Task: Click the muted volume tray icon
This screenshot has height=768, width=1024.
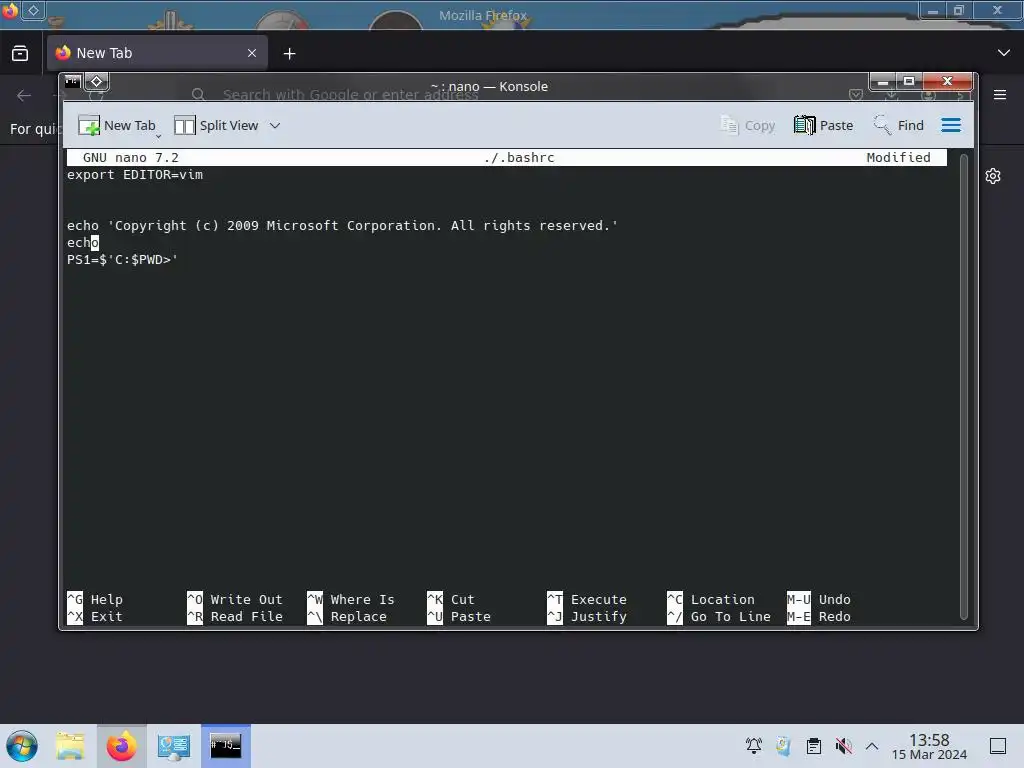Action: pos(843,746)
